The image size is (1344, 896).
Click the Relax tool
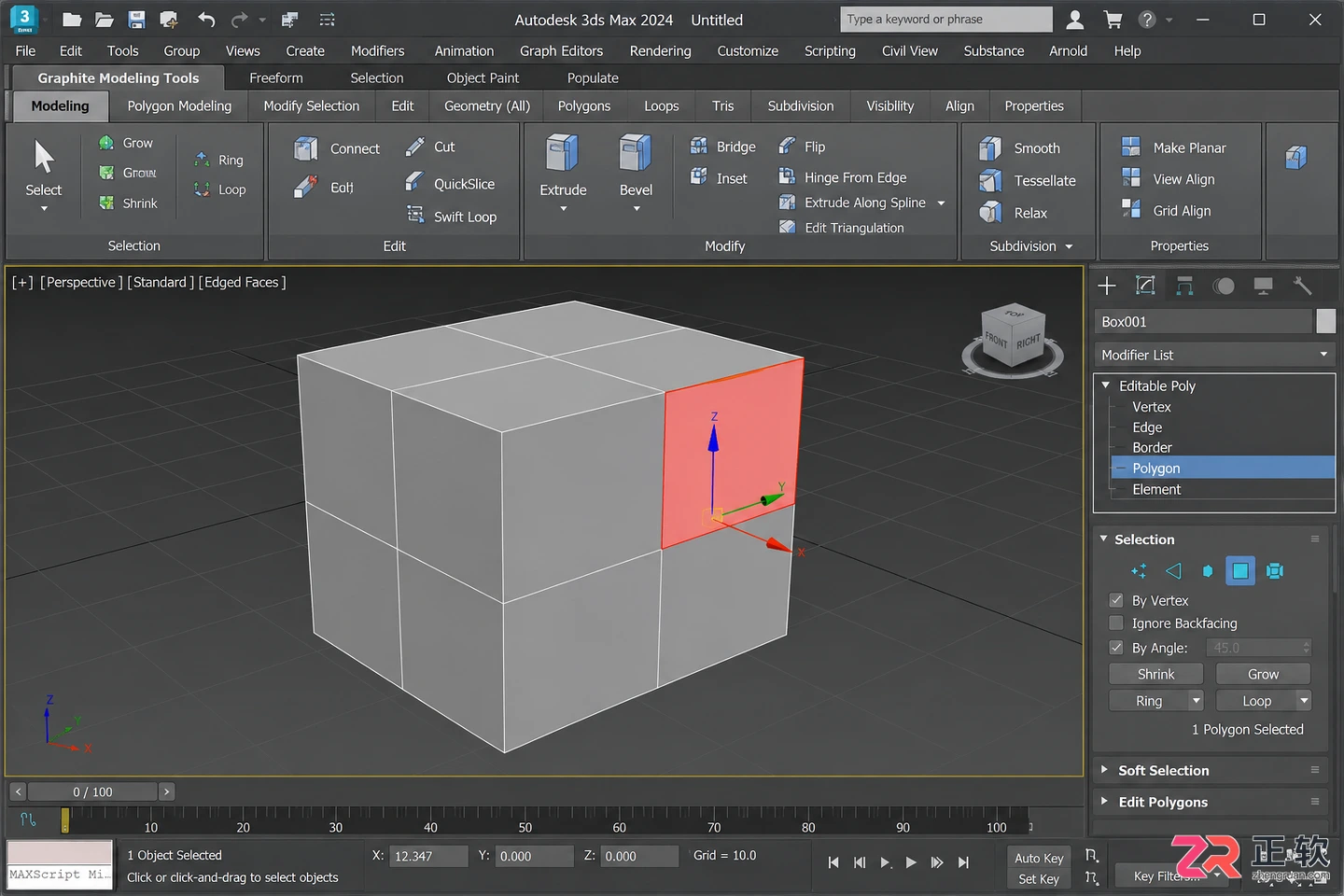[1013, 213]
